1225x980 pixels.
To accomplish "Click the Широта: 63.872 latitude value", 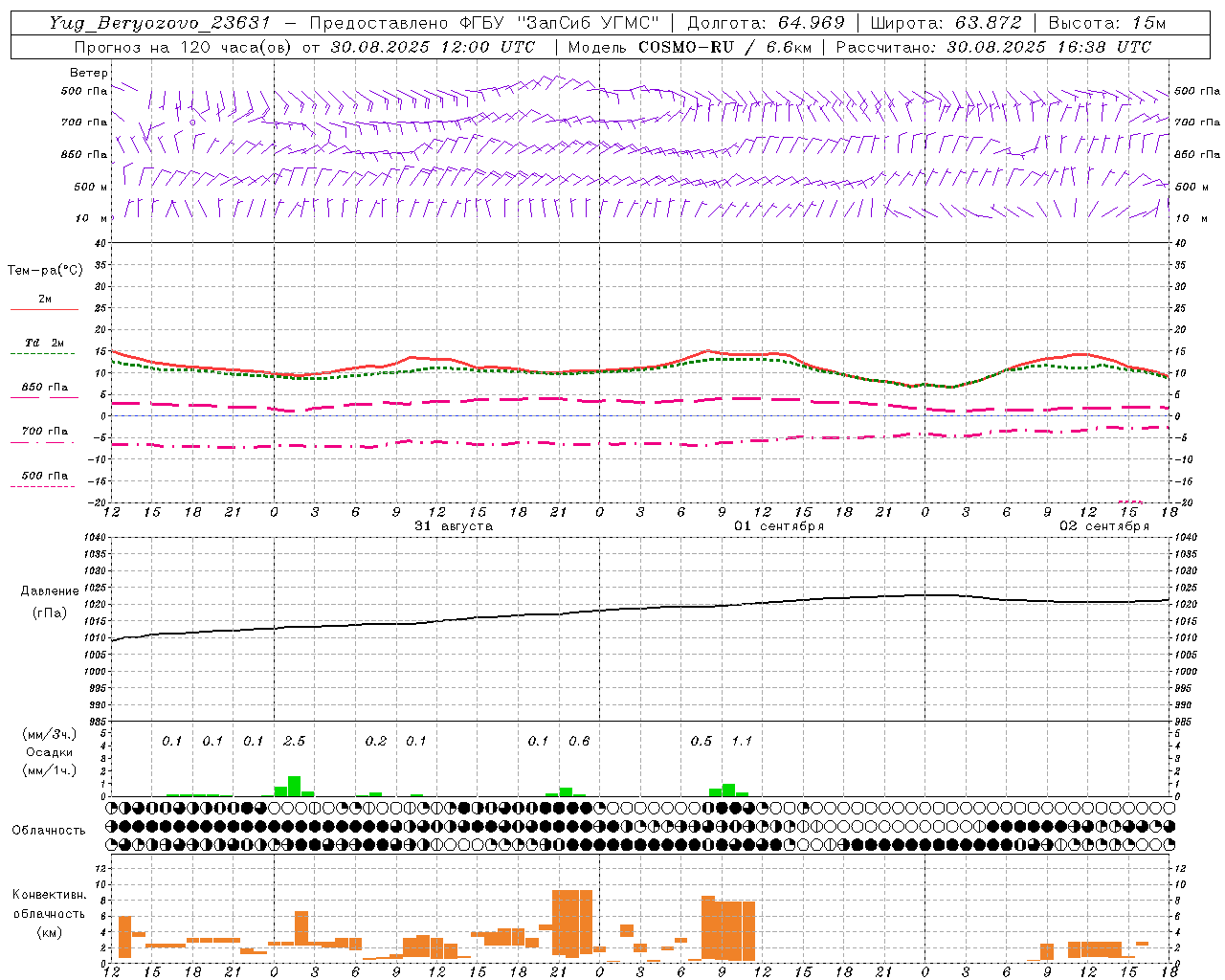I will click(946, 23).
